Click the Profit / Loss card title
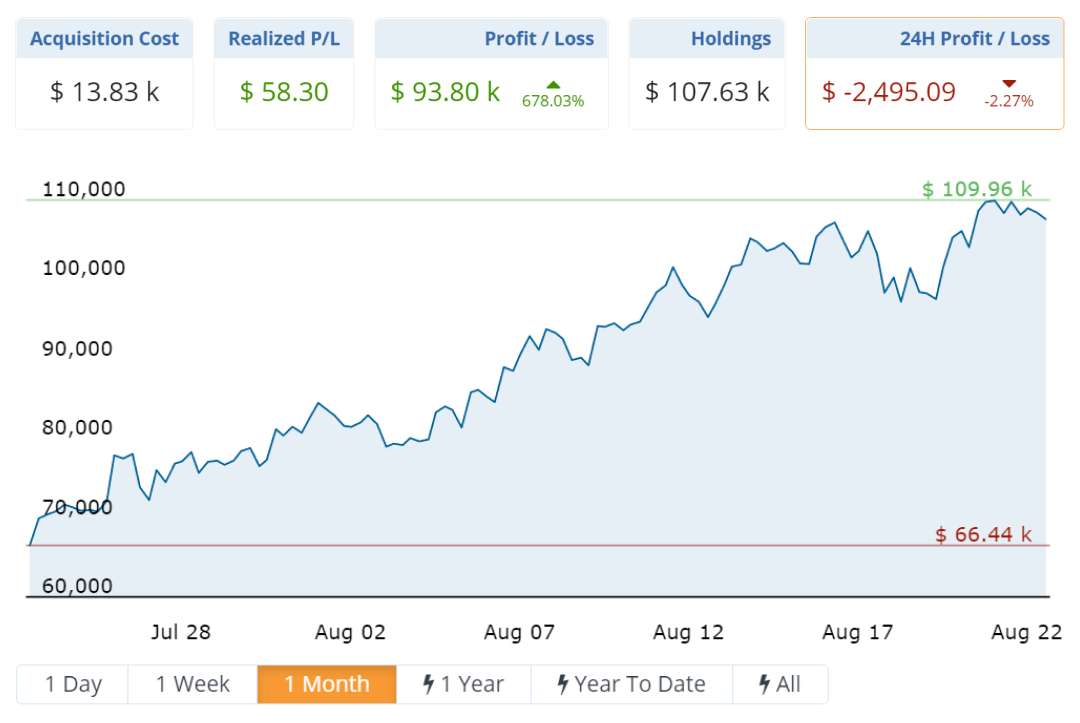 (x=539, y=39)
